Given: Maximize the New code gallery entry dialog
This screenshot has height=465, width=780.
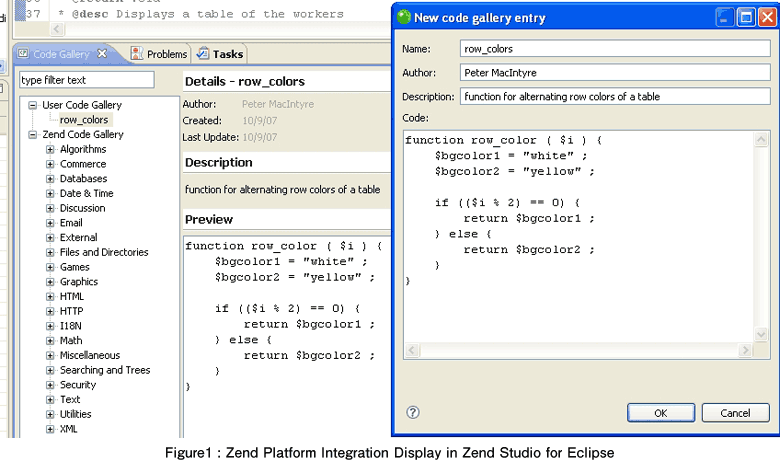Looking at the screenshot, I should [746, 17].
